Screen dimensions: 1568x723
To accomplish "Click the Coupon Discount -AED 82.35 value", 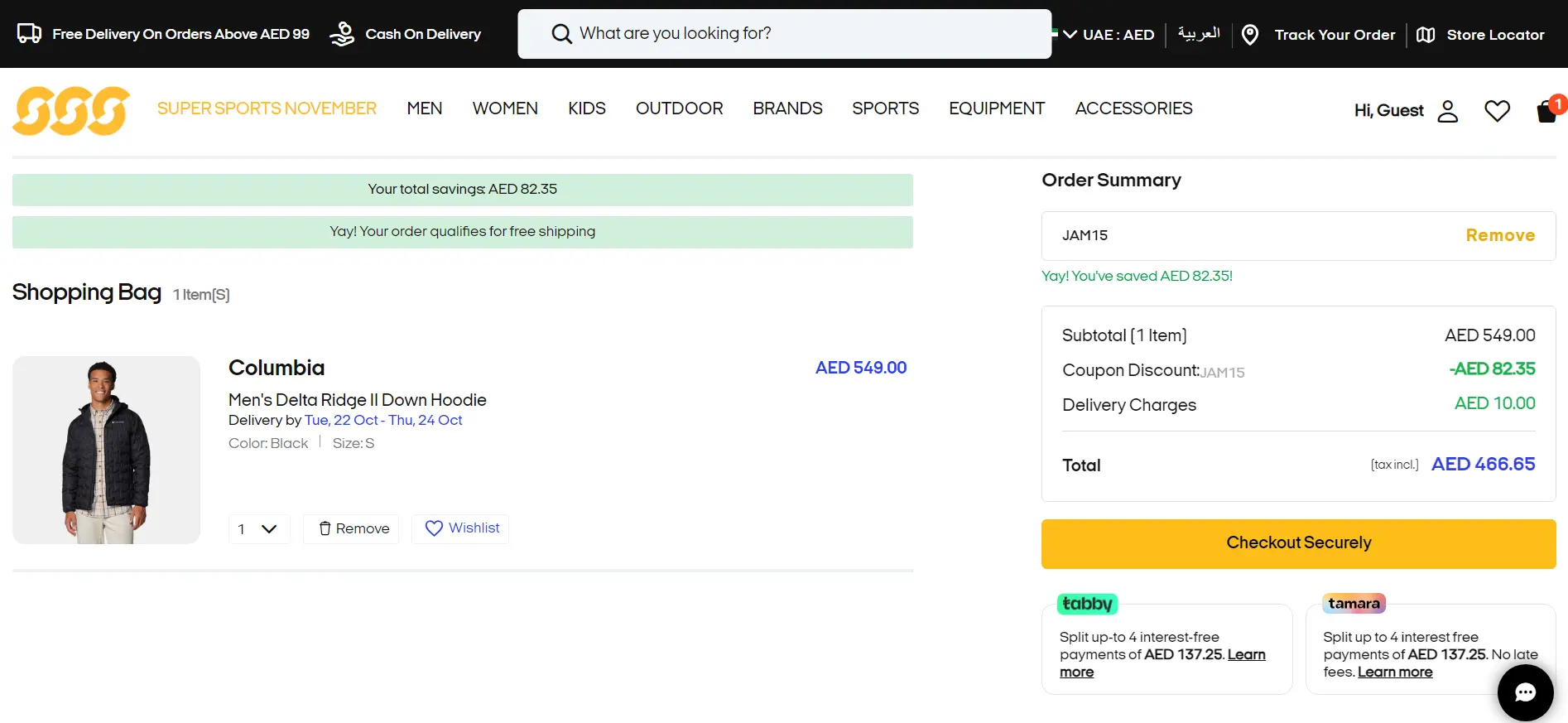I will [1492, 369].
